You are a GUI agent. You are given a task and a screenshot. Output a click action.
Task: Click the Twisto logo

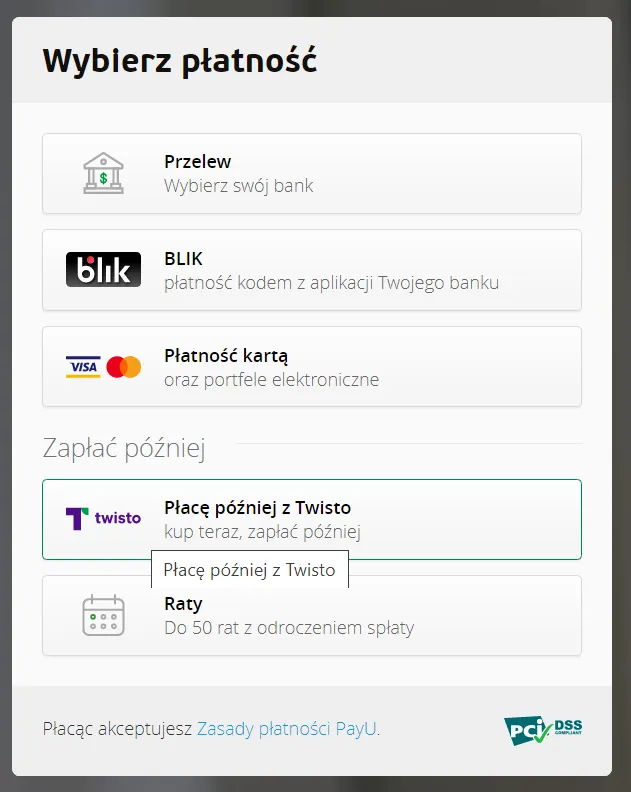pos(103,518)
